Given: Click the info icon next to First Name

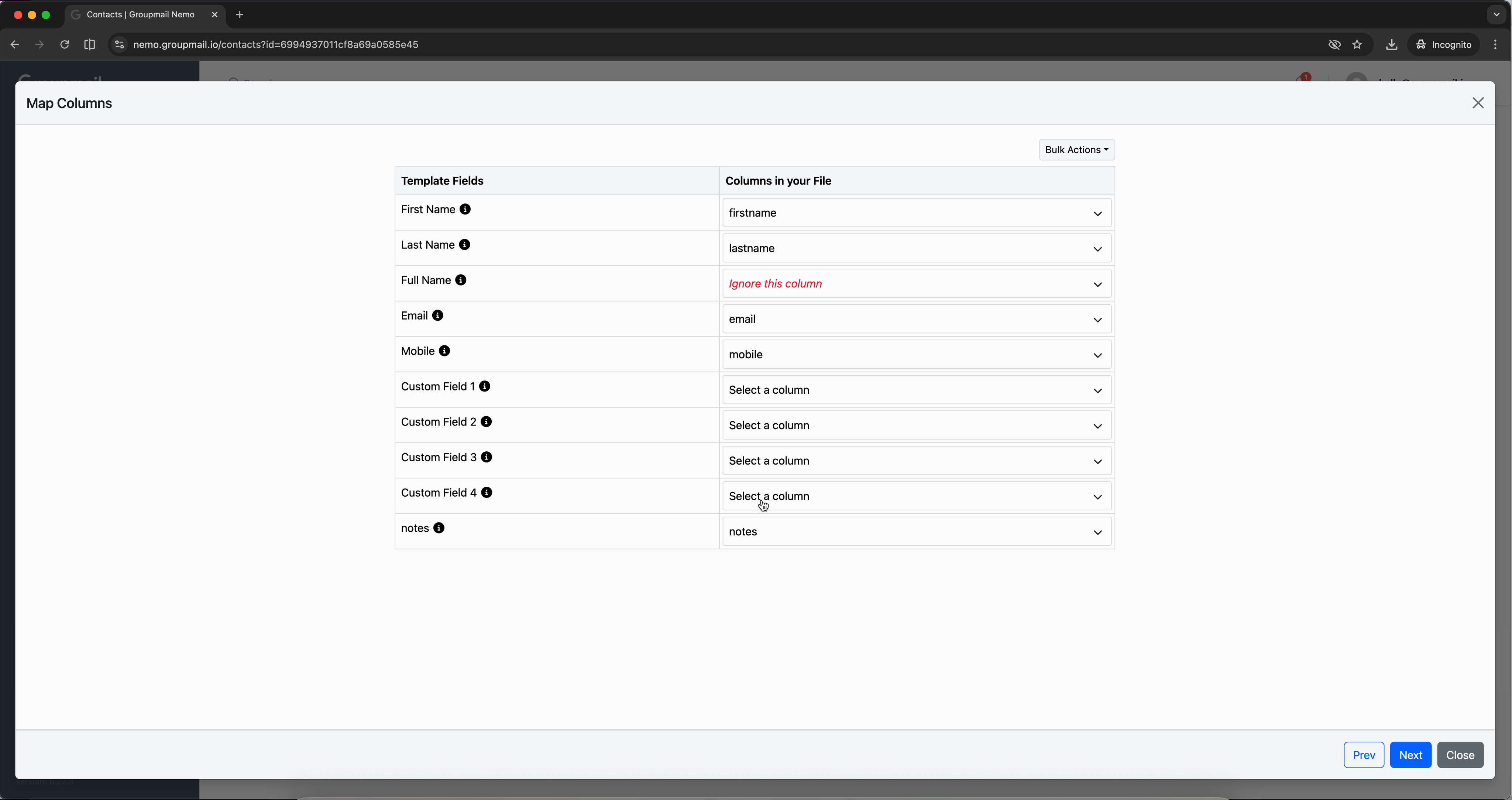Looking at the screenshot, I should pyautogui.click(x=465, y=209).
